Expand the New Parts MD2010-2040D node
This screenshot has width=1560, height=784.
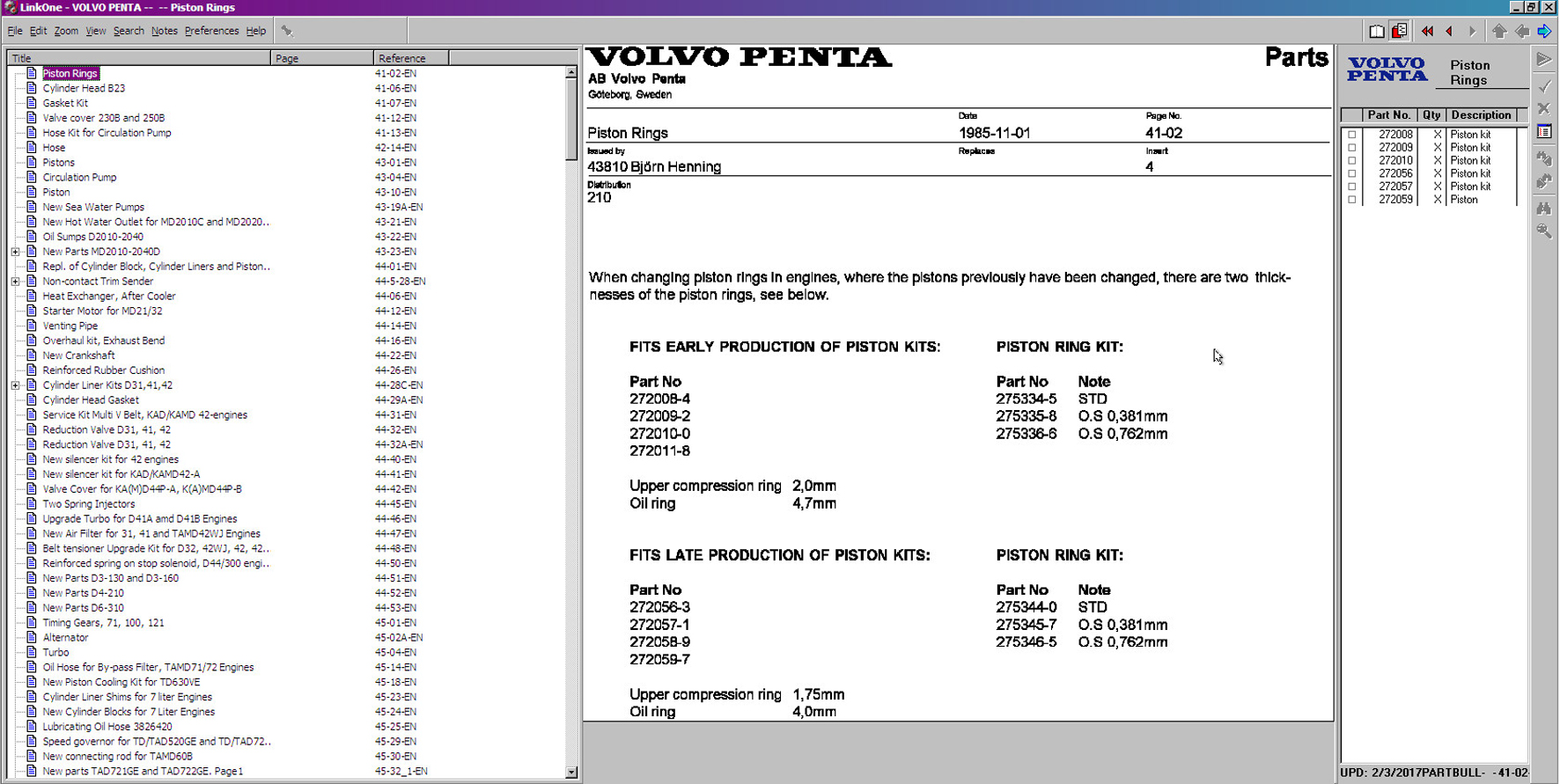pyautogui.click(x=15, y=252)
